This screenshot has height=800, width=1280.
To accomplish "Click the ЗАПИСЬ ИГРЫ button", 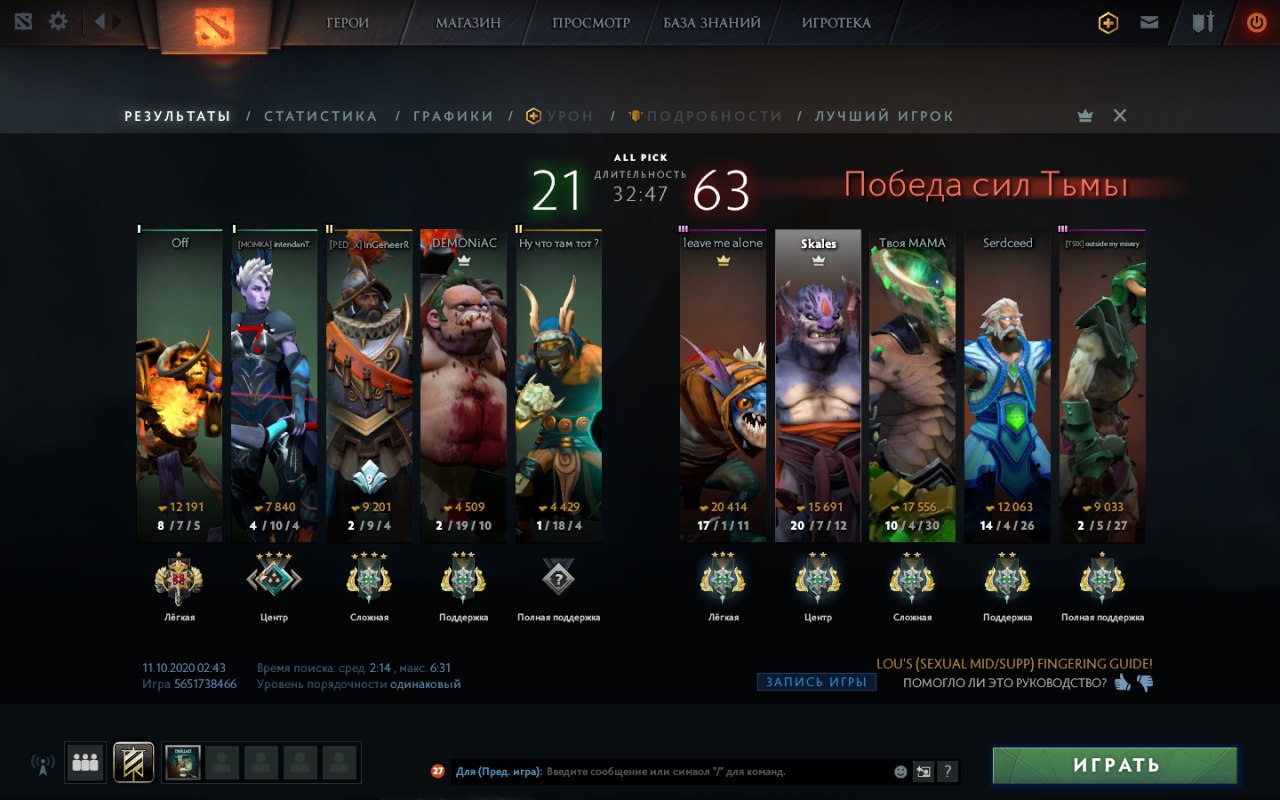I will pyautogui.click(x=816, y=682).
